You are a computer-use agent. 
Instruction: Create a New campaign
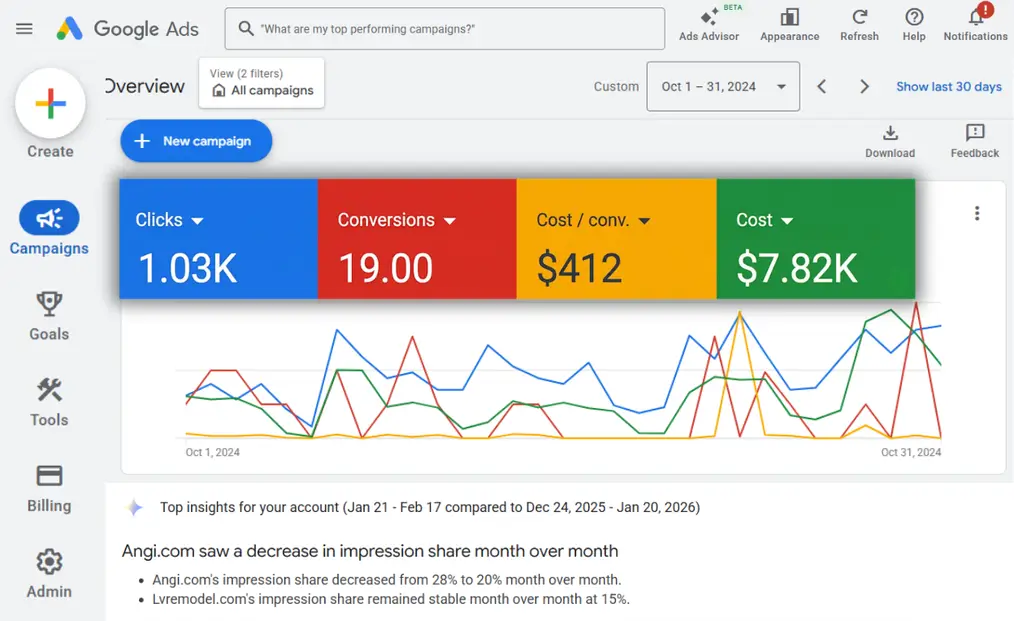tap(195, 141)
